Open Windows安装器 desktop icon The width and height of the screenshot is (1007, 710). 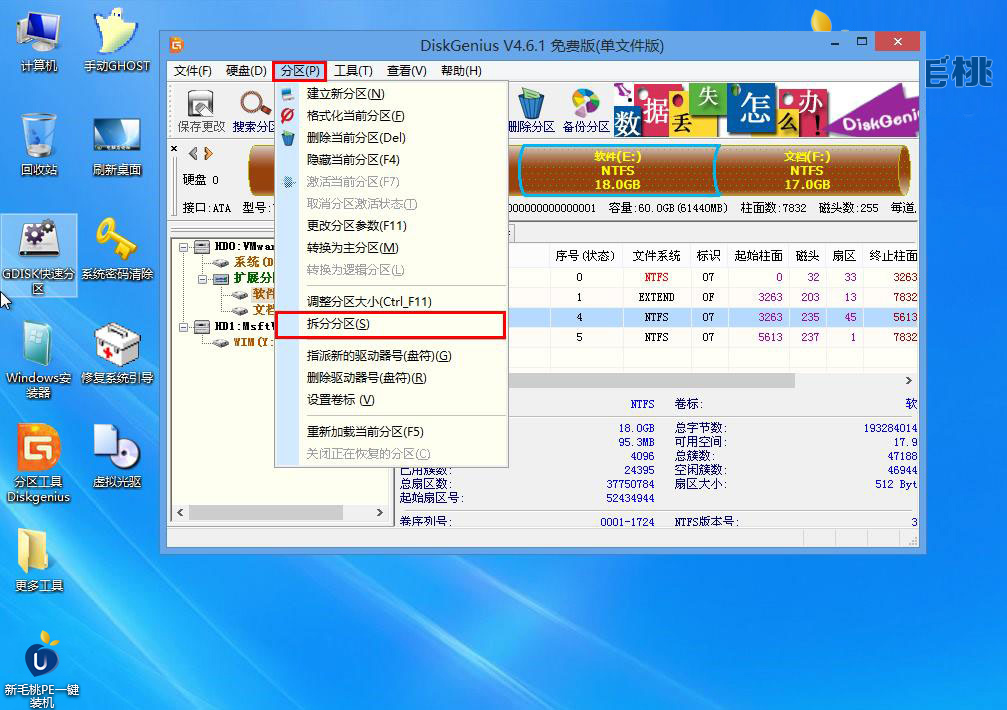(x=39, y=359)
